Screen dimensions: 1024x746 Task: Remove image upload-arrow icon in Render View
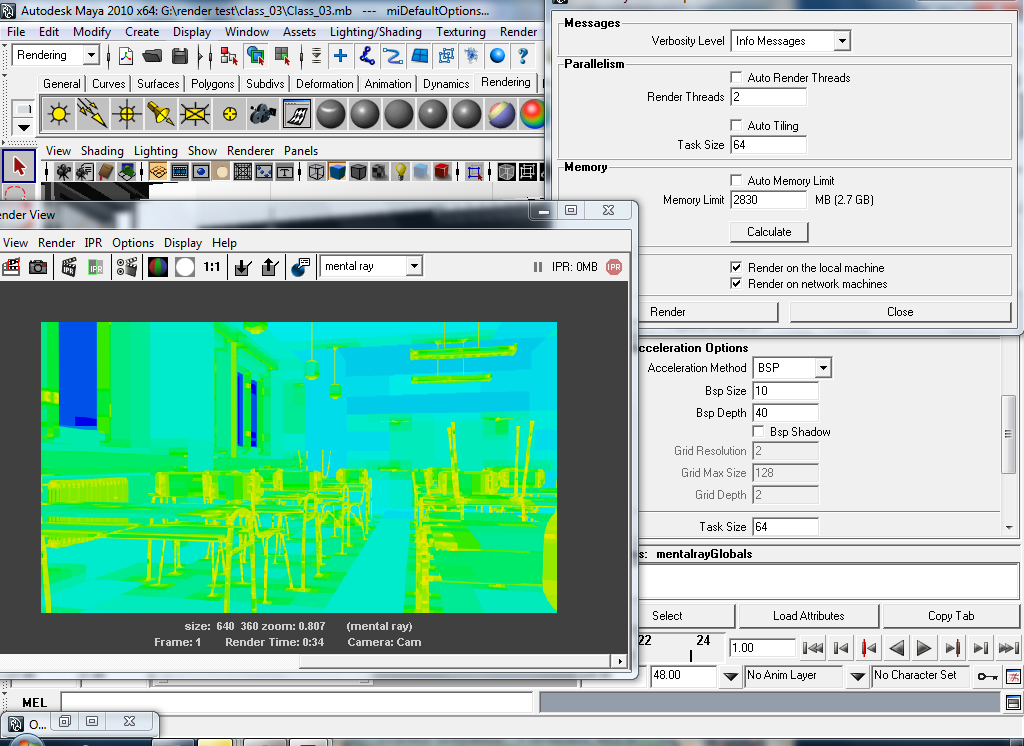tap(270, 267)
